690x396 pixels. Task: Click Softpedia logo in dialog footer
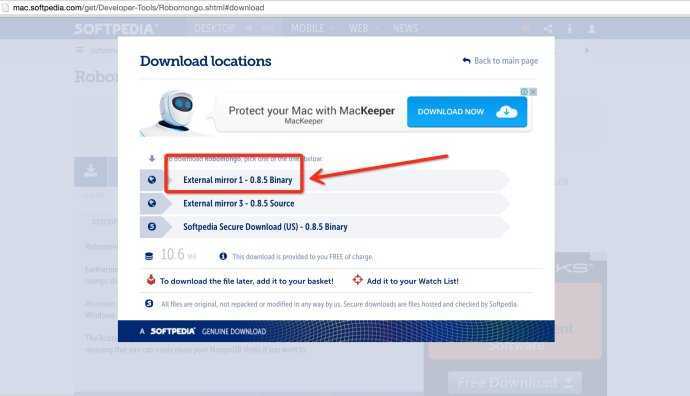coord(172,331)
